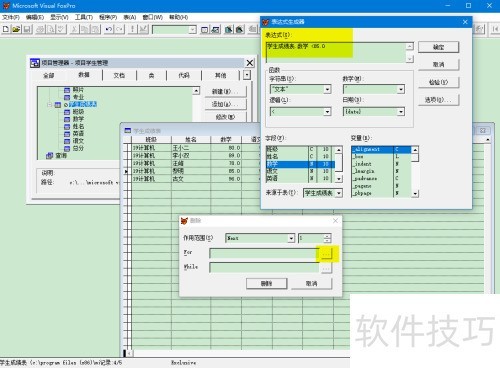Click the 学生成绩表 table icon in project tree
The height and width of the screenshot is (368, 500).
pos(58,105)
